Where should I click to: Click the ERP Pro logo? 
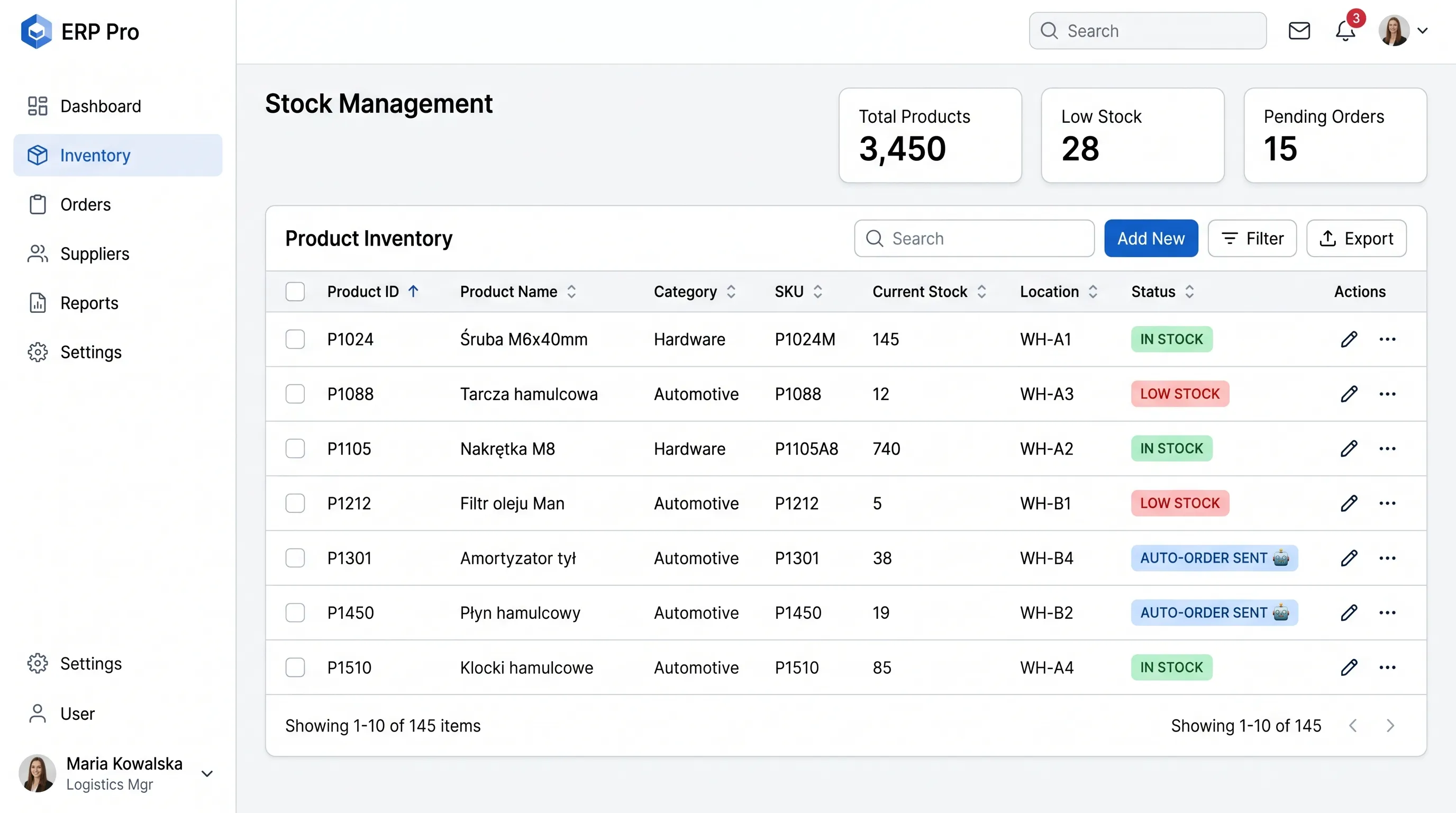click(80, 32)
